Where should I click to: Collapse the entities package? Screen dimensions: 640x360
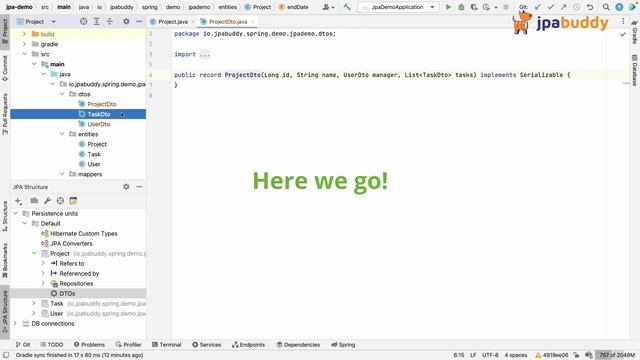(62, 134)
